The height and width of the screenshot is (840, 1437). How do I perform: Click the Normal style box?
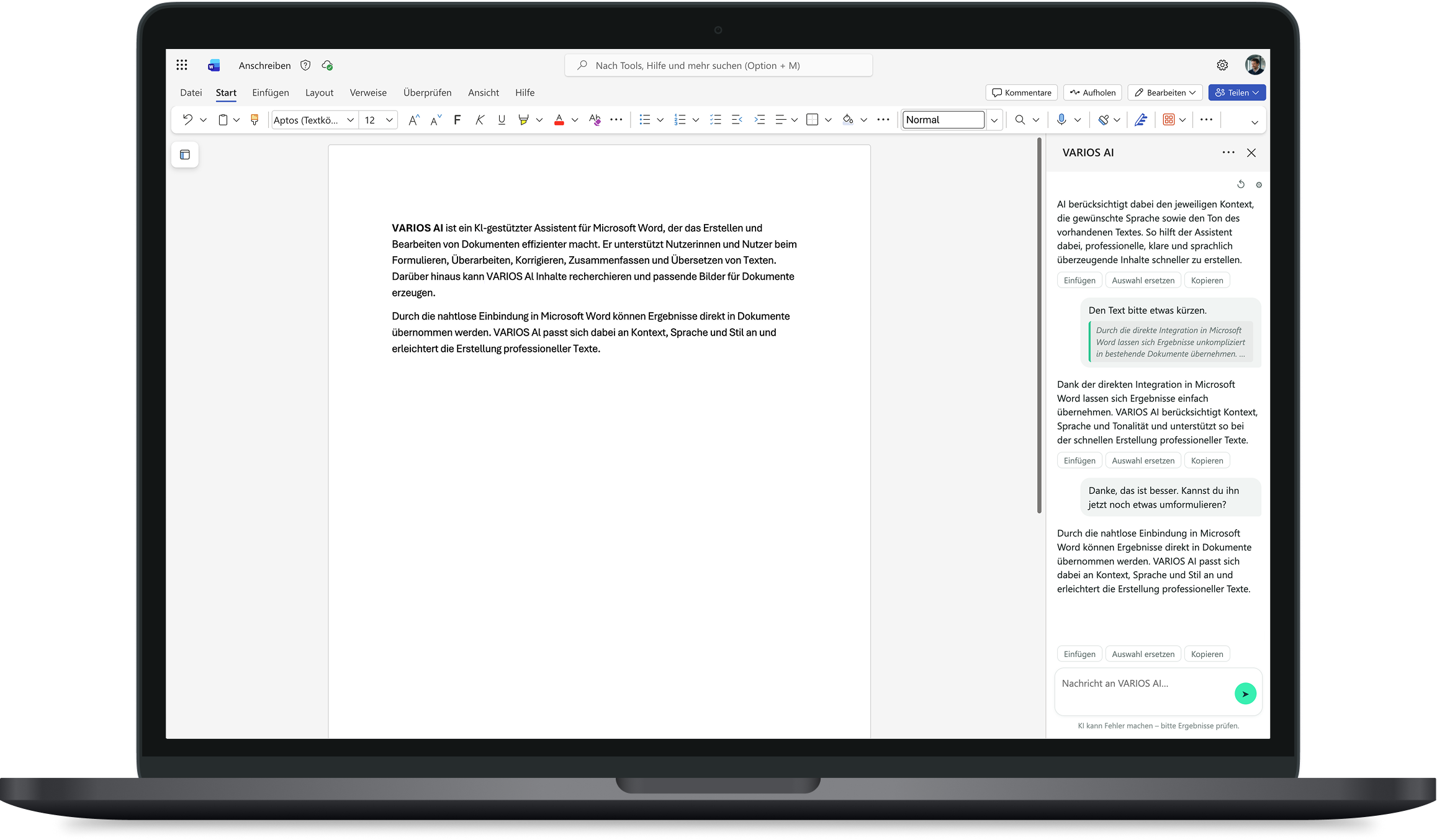(x=944, y=120)
